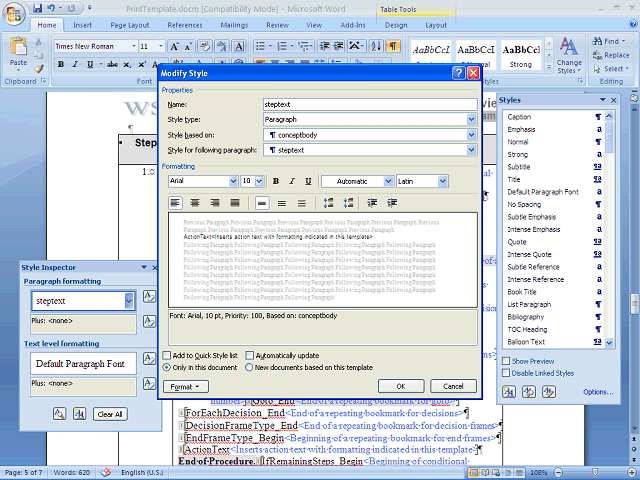Open Table Tools Design tab
Viewport: 640px width, 480px height.
(396, 25)
